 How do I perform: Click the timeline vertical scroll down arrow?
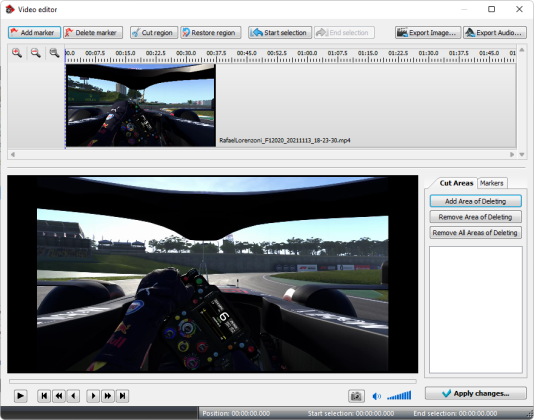522,154
